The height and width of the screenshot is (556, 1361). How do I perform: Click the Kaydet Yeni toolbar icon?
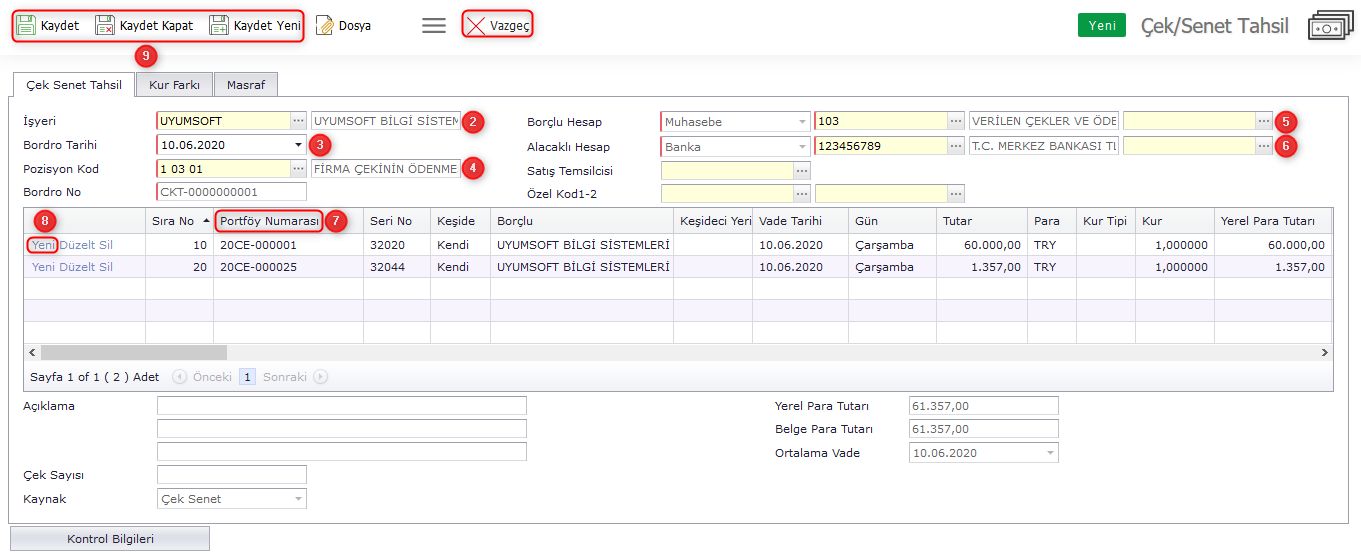click(219, 26)
